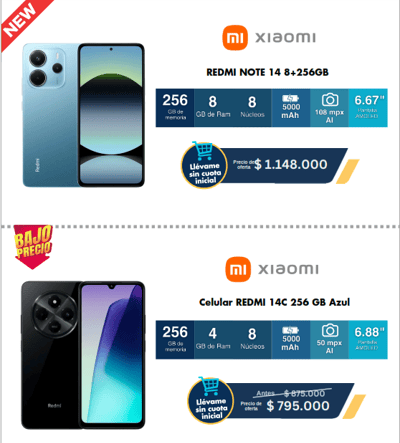400x443 pixels.
Task: Click the 5000 mAh battery icon for Redmi 14C
Action: tap(290, 330)
